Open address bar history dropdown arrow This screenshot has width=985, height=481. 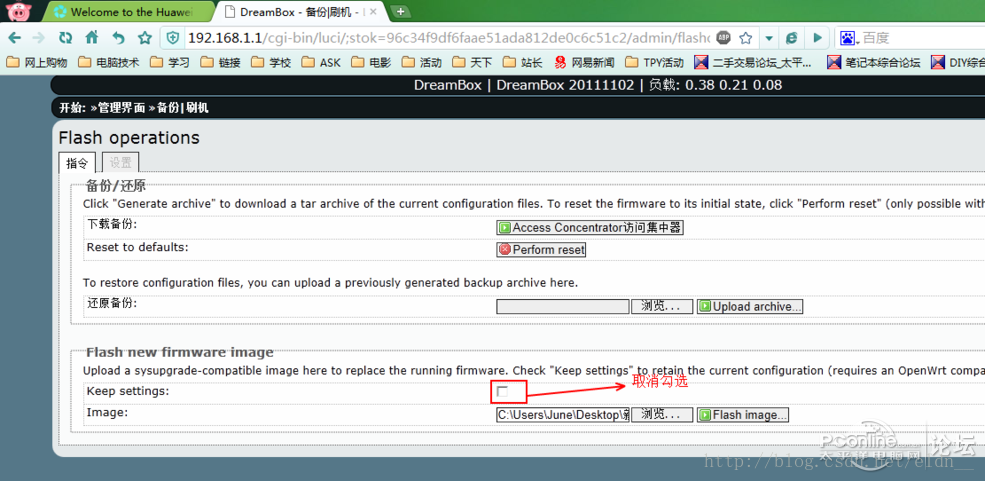tap(768, 38)
